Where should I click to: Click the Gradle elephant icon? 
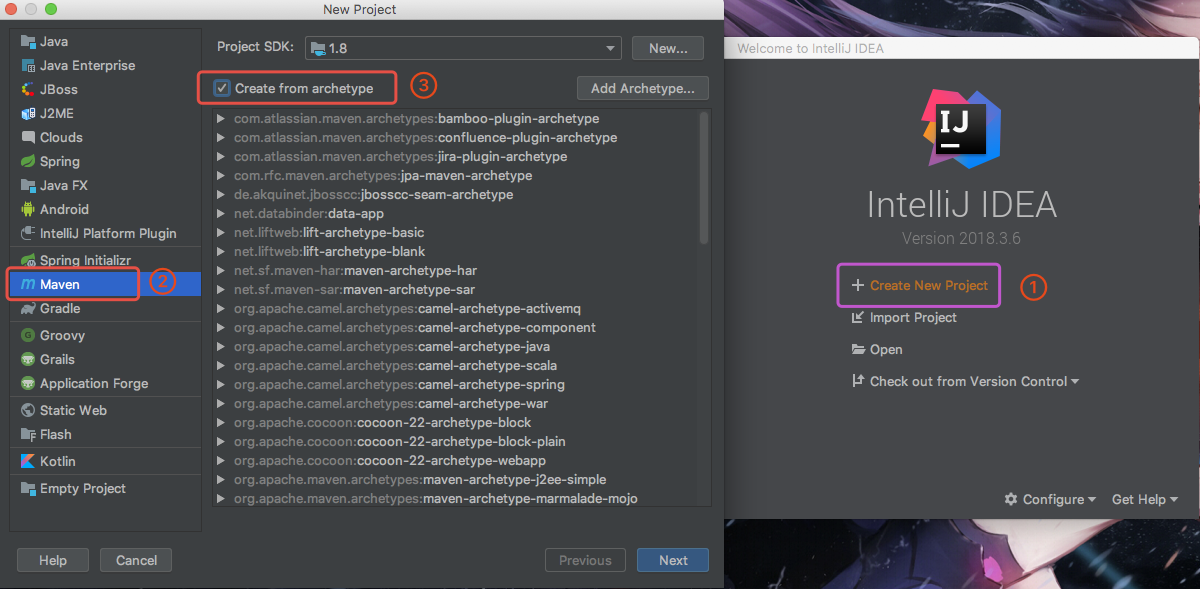(28, 309)
